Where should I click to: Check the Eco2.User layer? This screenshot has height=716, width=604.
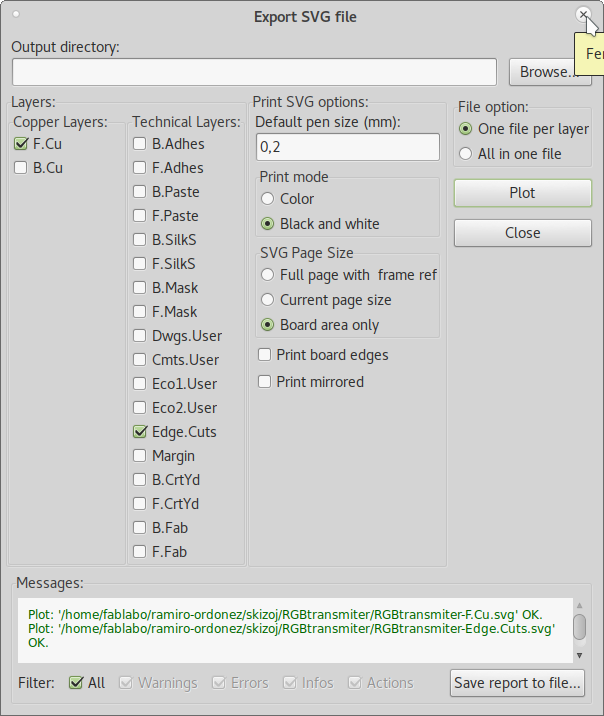pyautogui.click(x=139, y=407)
